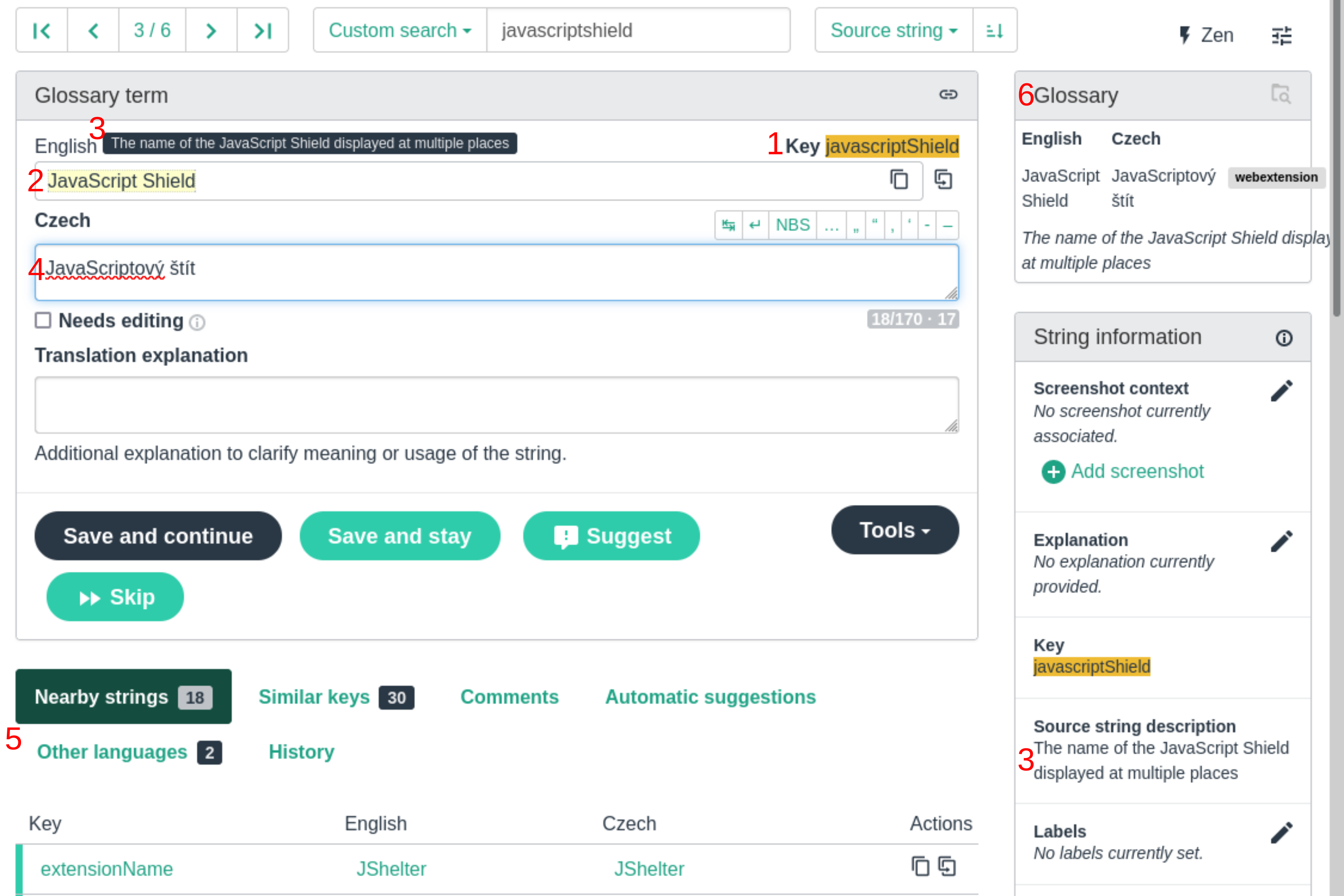The height and width of the screenshot is (896, 1344).
Task: Show the Other languages tab
Action: click(129, 752)
